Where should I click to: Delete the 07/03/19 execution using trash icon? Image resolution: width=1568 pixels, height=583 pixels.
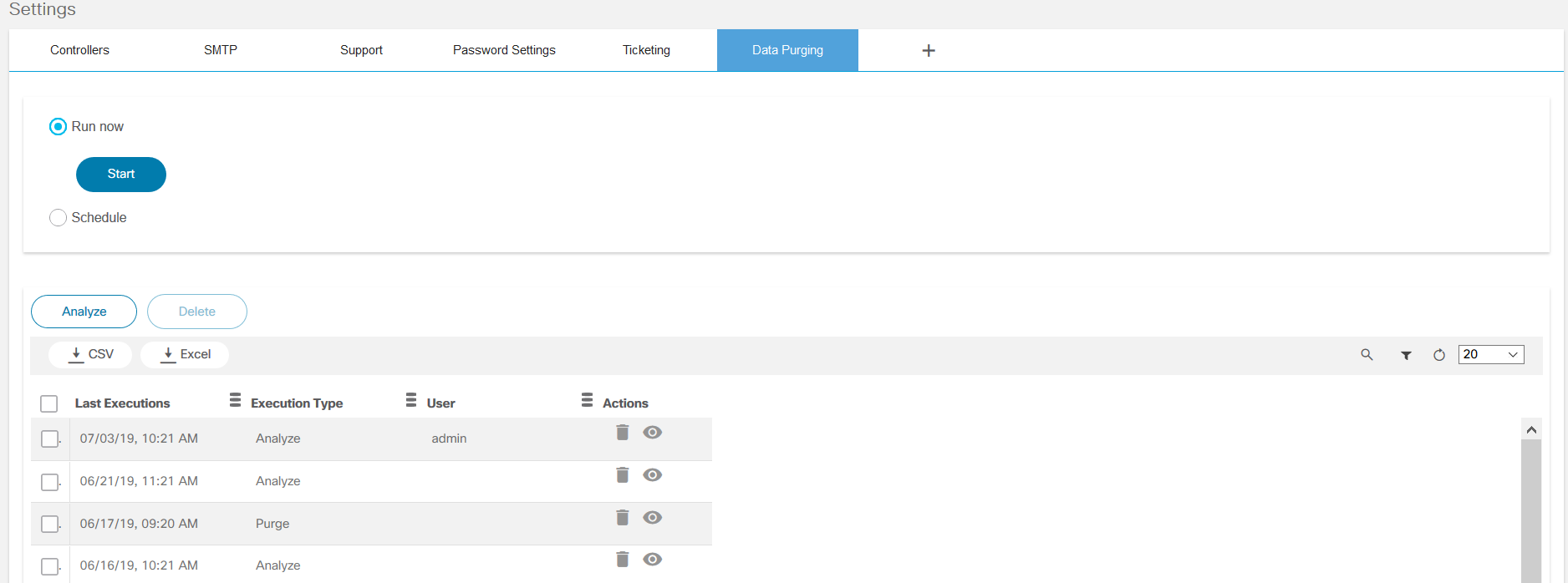pyautogui.click(x=622, y=432)
